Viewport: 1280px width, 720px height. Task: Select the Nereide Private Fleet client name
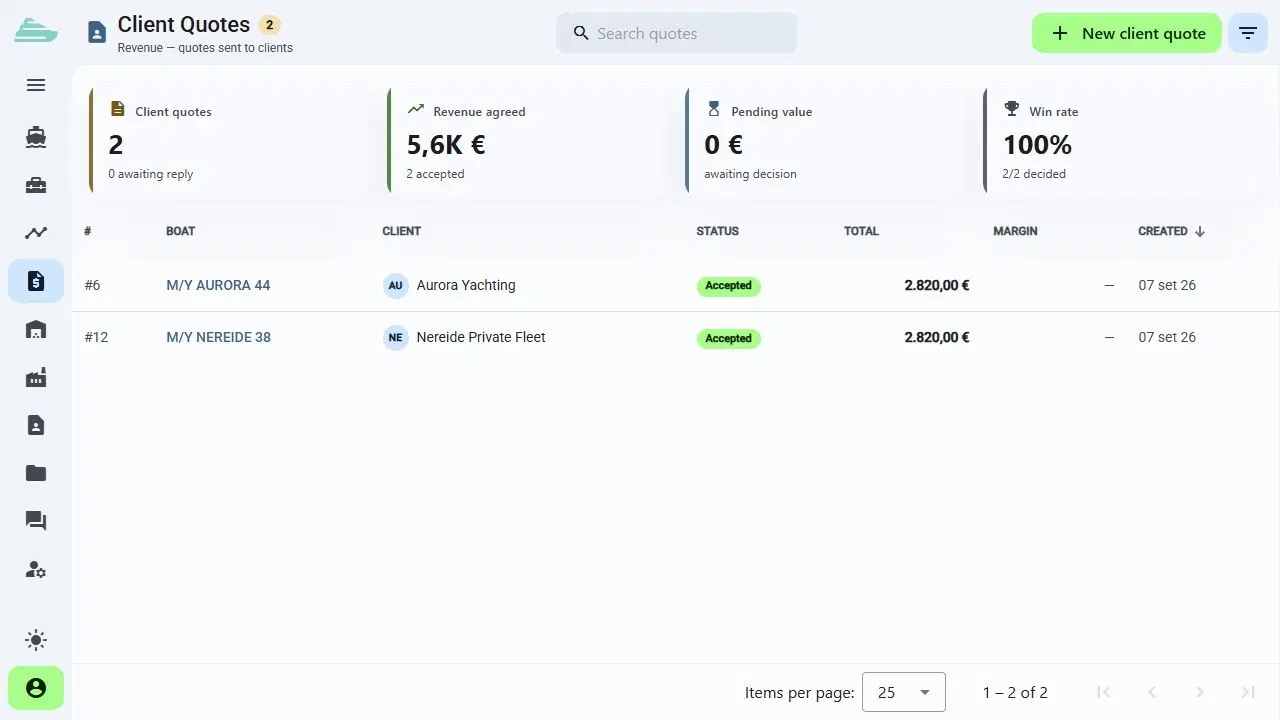pos(481,337)
